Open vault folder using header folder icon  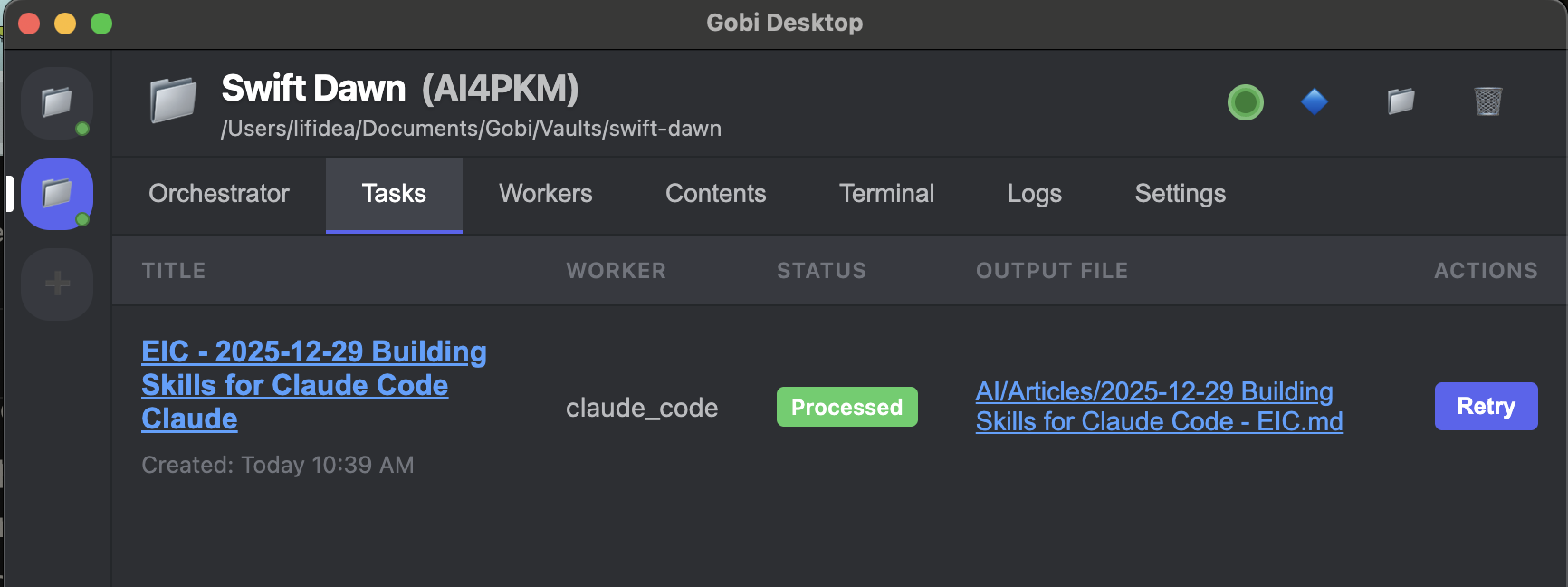click(x=1401, y=101)
